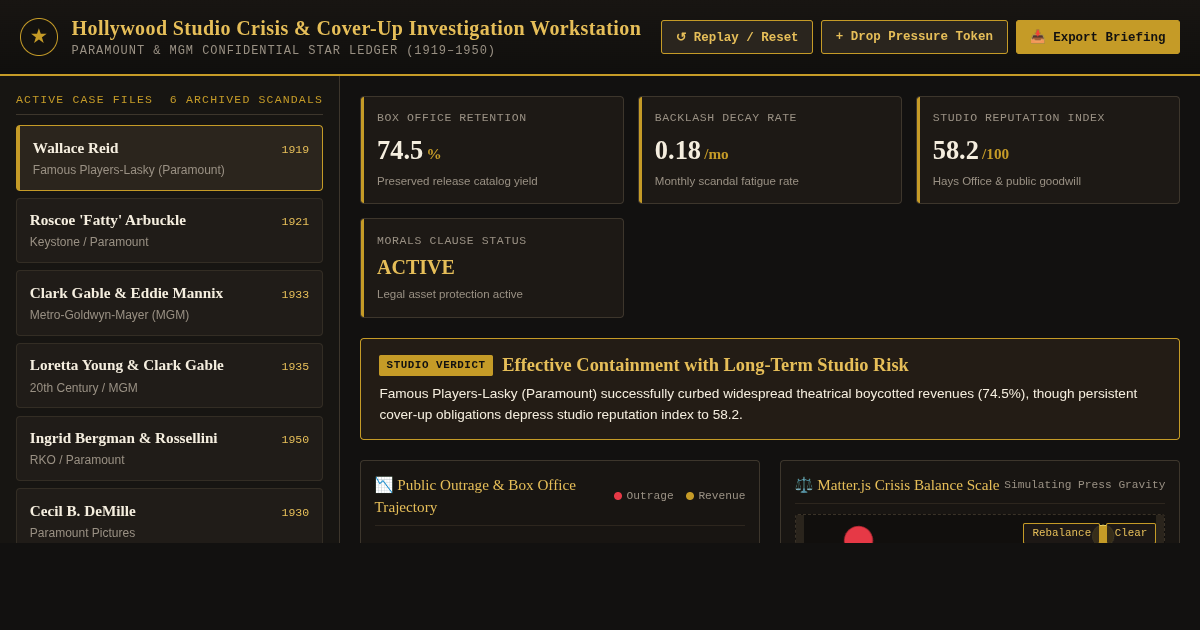Click the Drop Pressure Token button
1200x630 pixels.
point(914,37)
